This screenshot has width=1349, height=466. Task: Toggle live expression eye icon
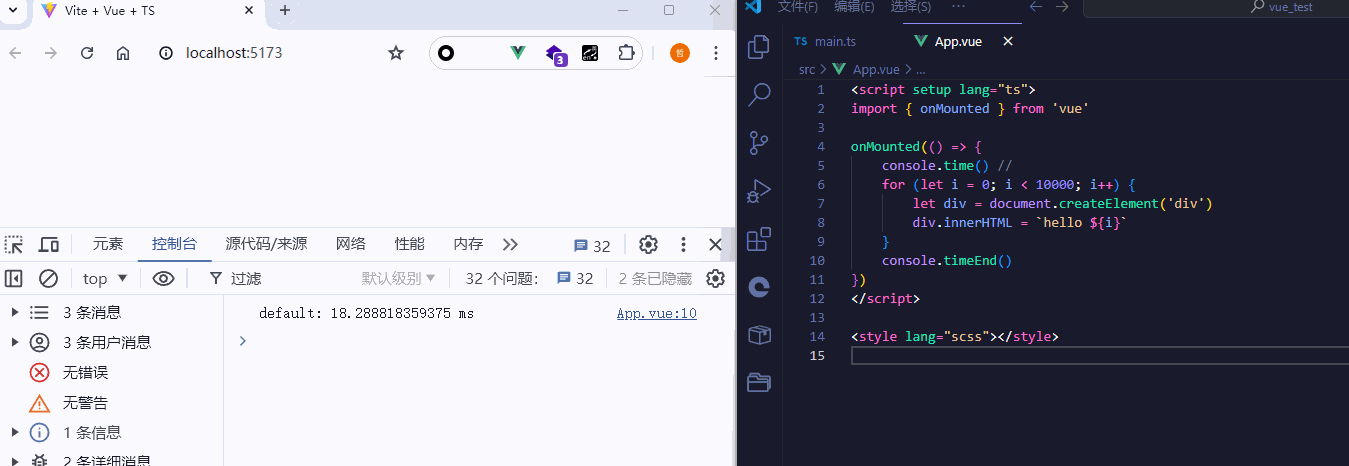(x=163, y=279)
